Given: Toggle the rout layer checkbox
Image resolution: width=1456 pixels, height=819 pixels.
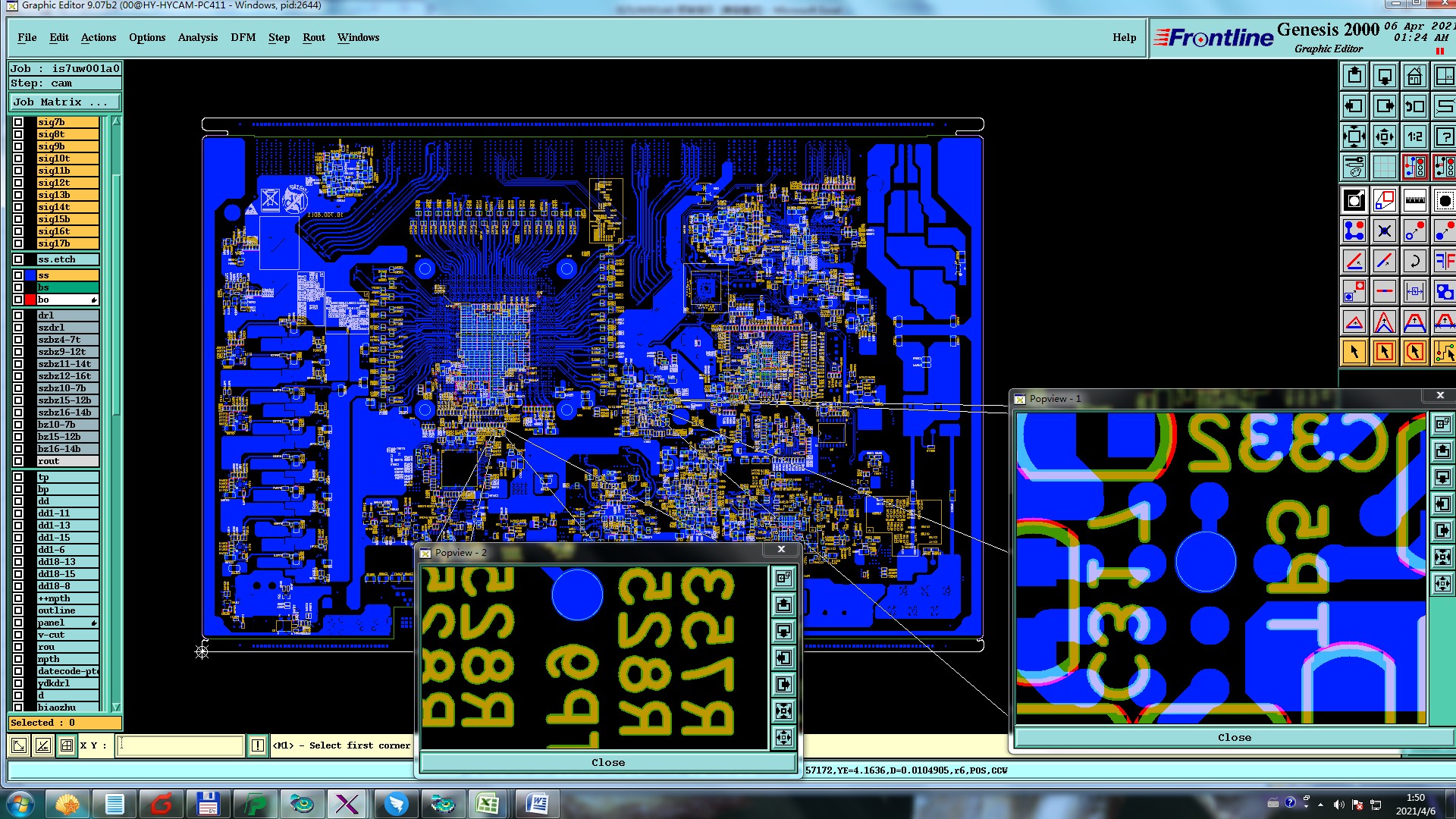Looking at the screenshot, I should coord(18,461).
